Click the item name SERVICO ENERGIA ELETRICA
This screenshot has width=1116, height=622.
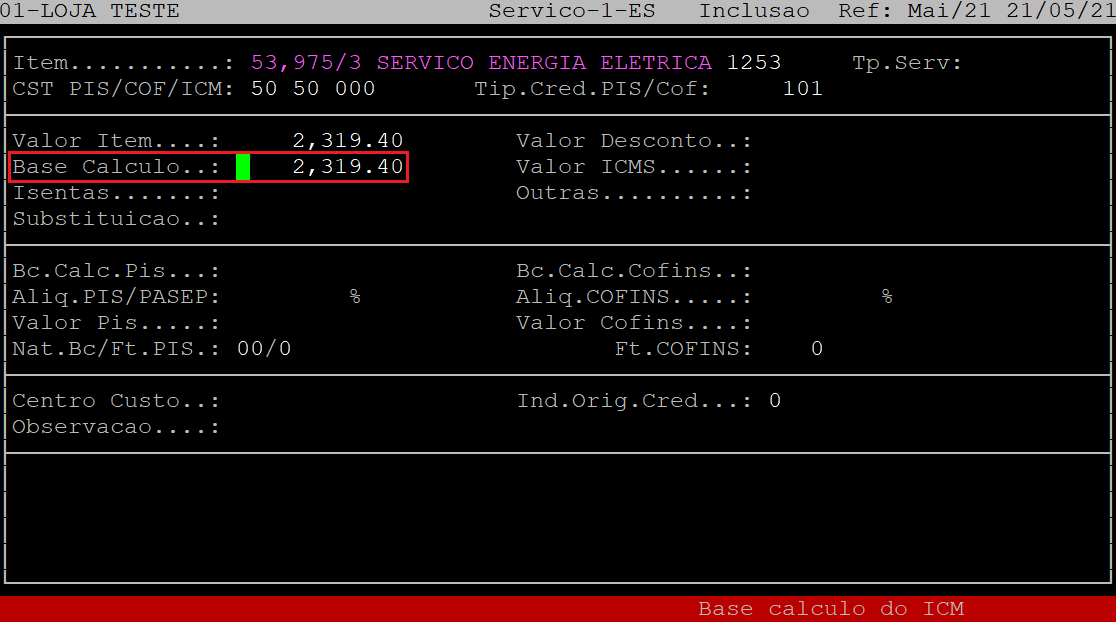pos(544,63)
